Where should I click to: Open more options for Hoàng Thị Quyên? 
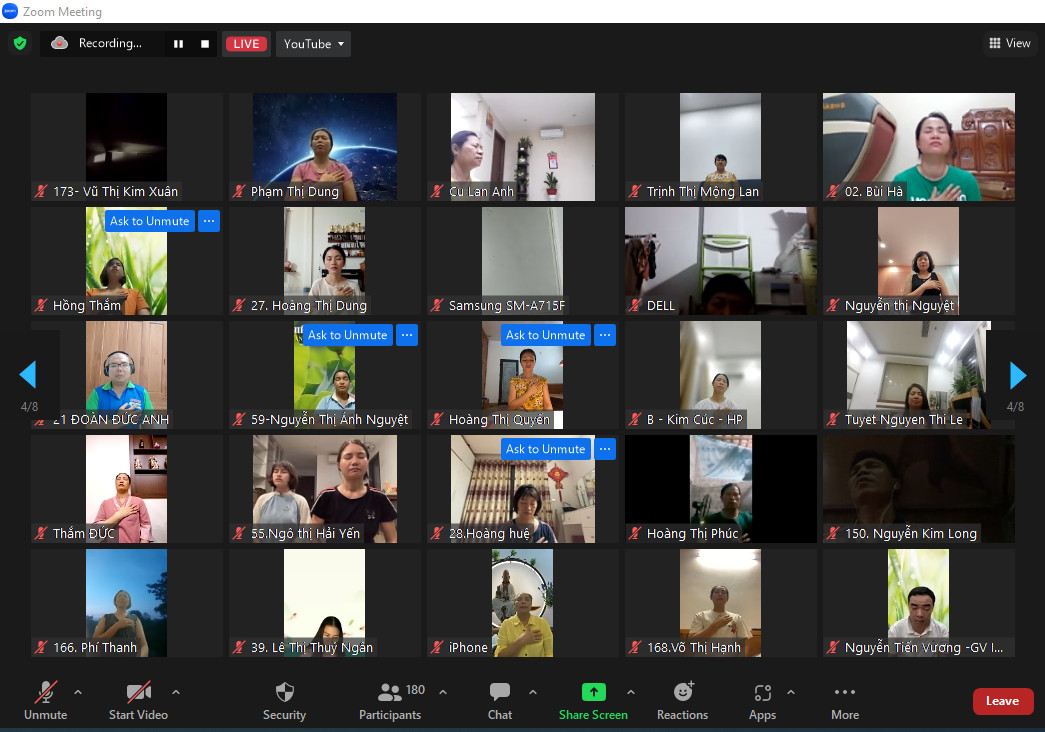click(x=604, y=335)
